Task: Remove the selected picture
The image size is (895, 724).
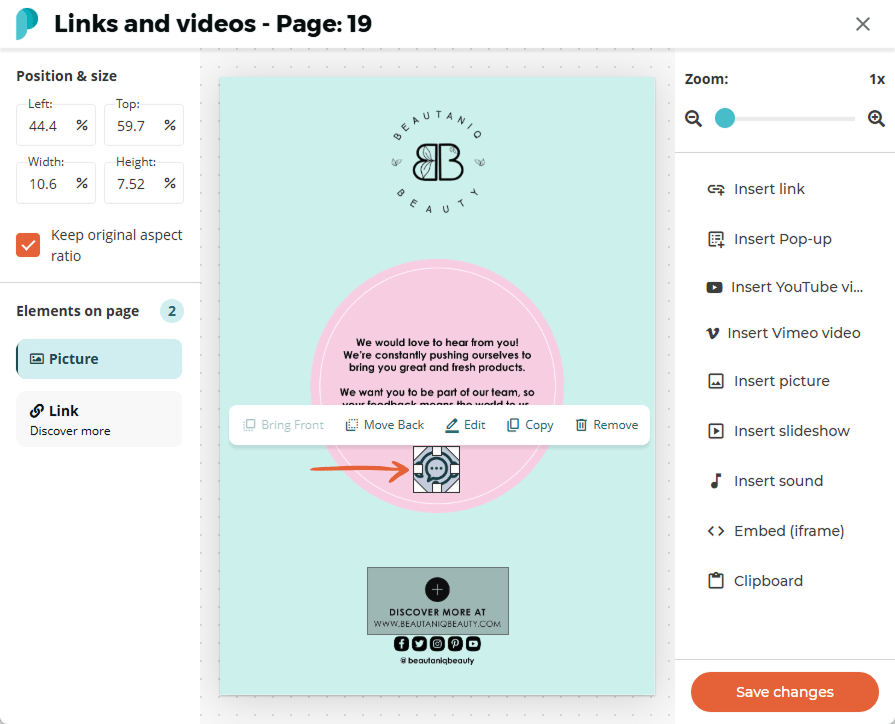Action: point(607,425)
